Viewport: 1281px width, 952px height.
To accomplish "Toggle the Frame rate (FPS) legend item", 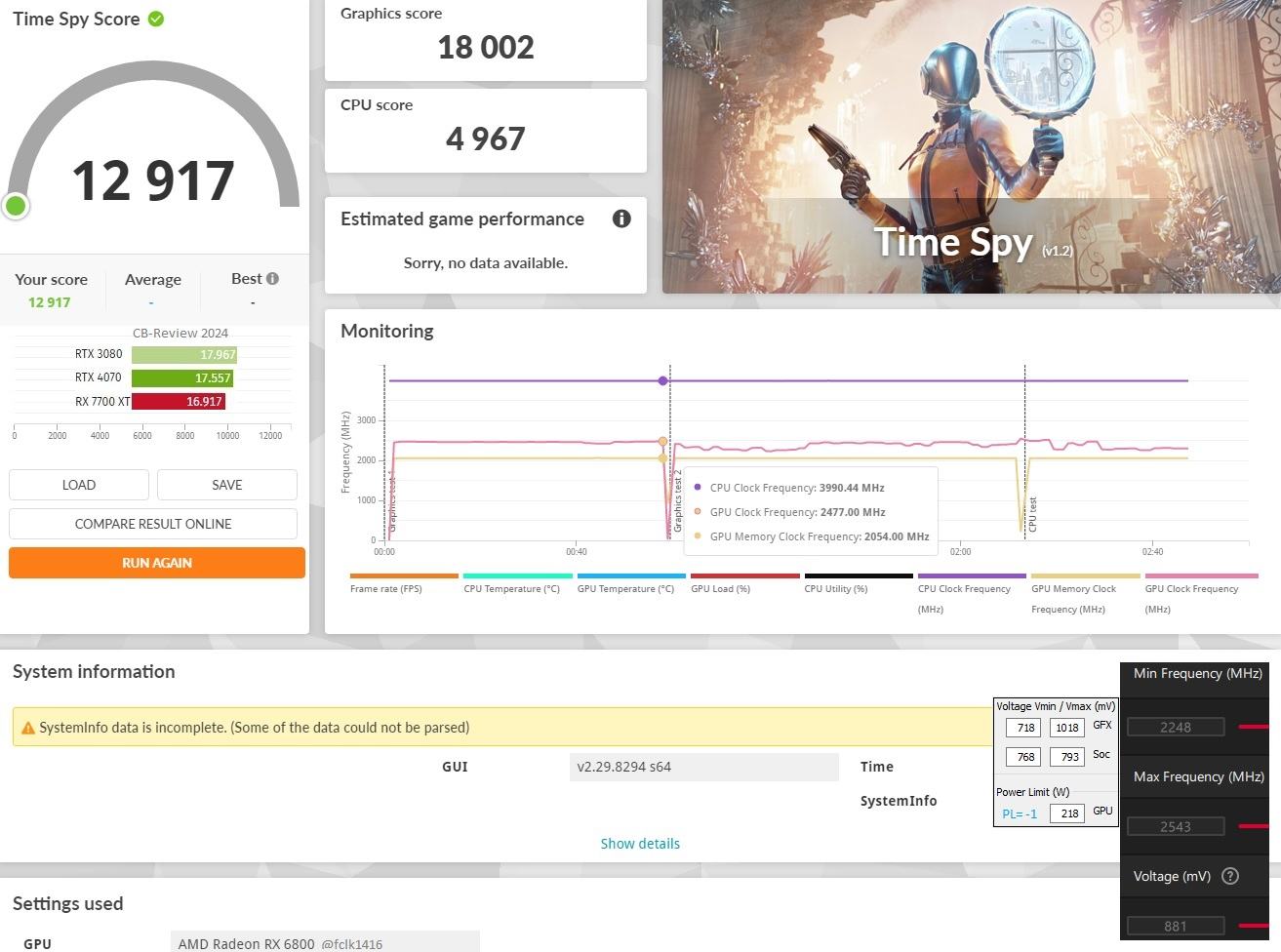I will click(x=404, y=586).
